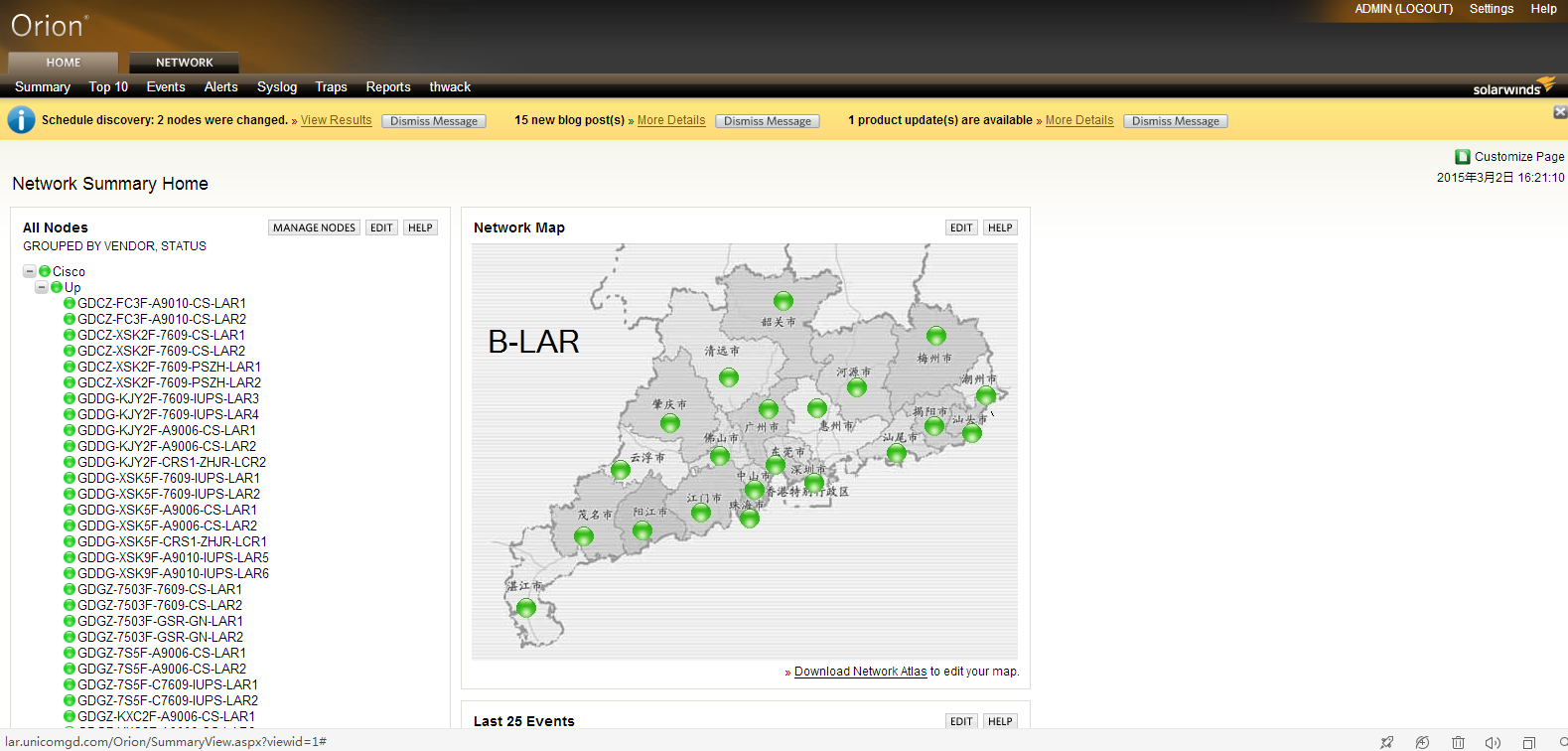Click the Foshan (佛山市) status node
Screen dimensions: 1568x751
coord(720,457)
